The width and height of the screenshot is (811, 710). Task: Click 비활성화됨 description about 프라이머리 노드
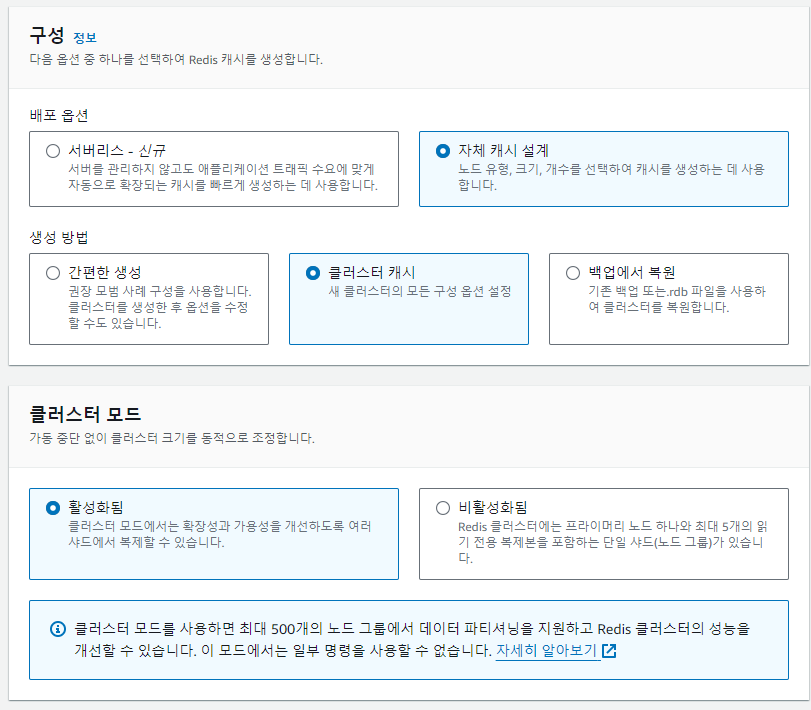(613, 542)
